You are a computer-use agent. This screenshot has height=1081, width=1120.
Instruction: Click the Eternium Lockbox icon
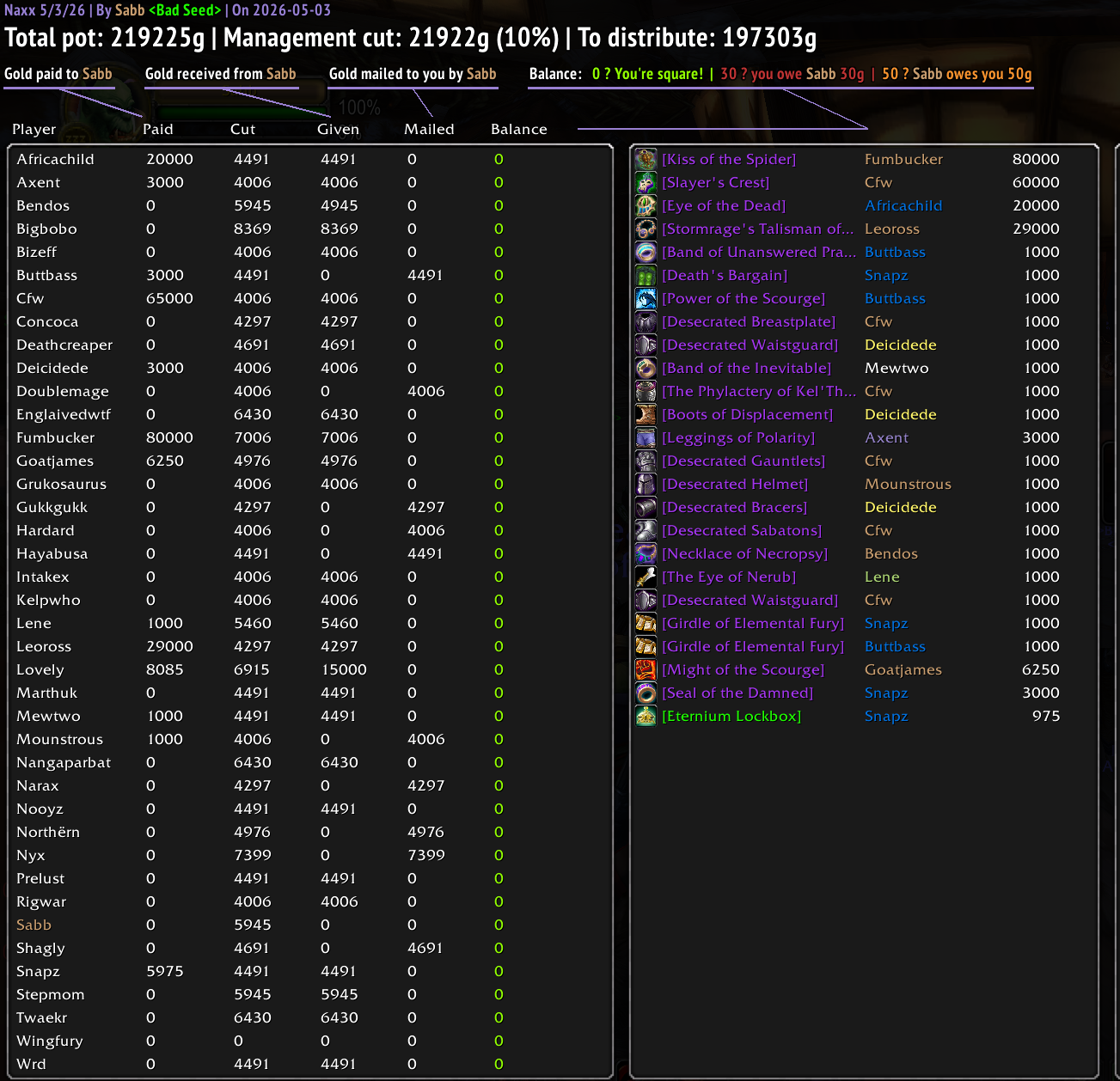646,716
